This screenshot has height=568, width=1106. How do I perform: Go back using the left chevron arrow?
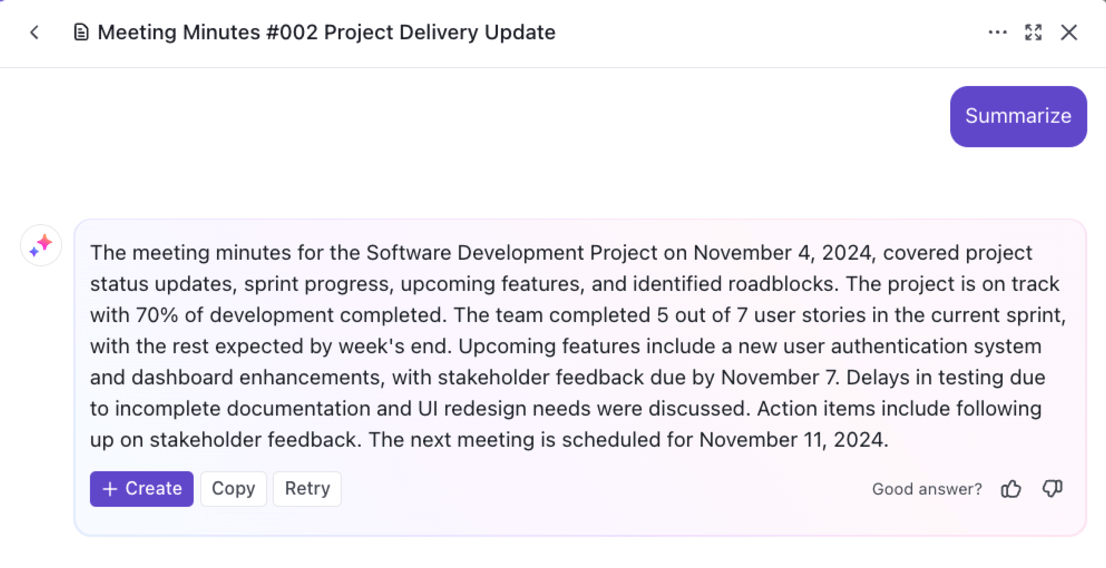click(34, 33)
